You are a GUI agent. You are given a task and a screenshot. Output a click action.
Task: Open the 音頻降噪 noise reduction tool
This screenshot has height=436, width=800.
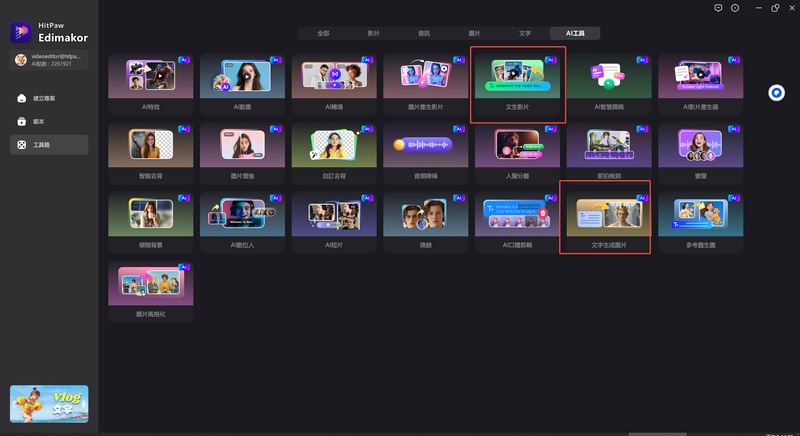(426, 153)
